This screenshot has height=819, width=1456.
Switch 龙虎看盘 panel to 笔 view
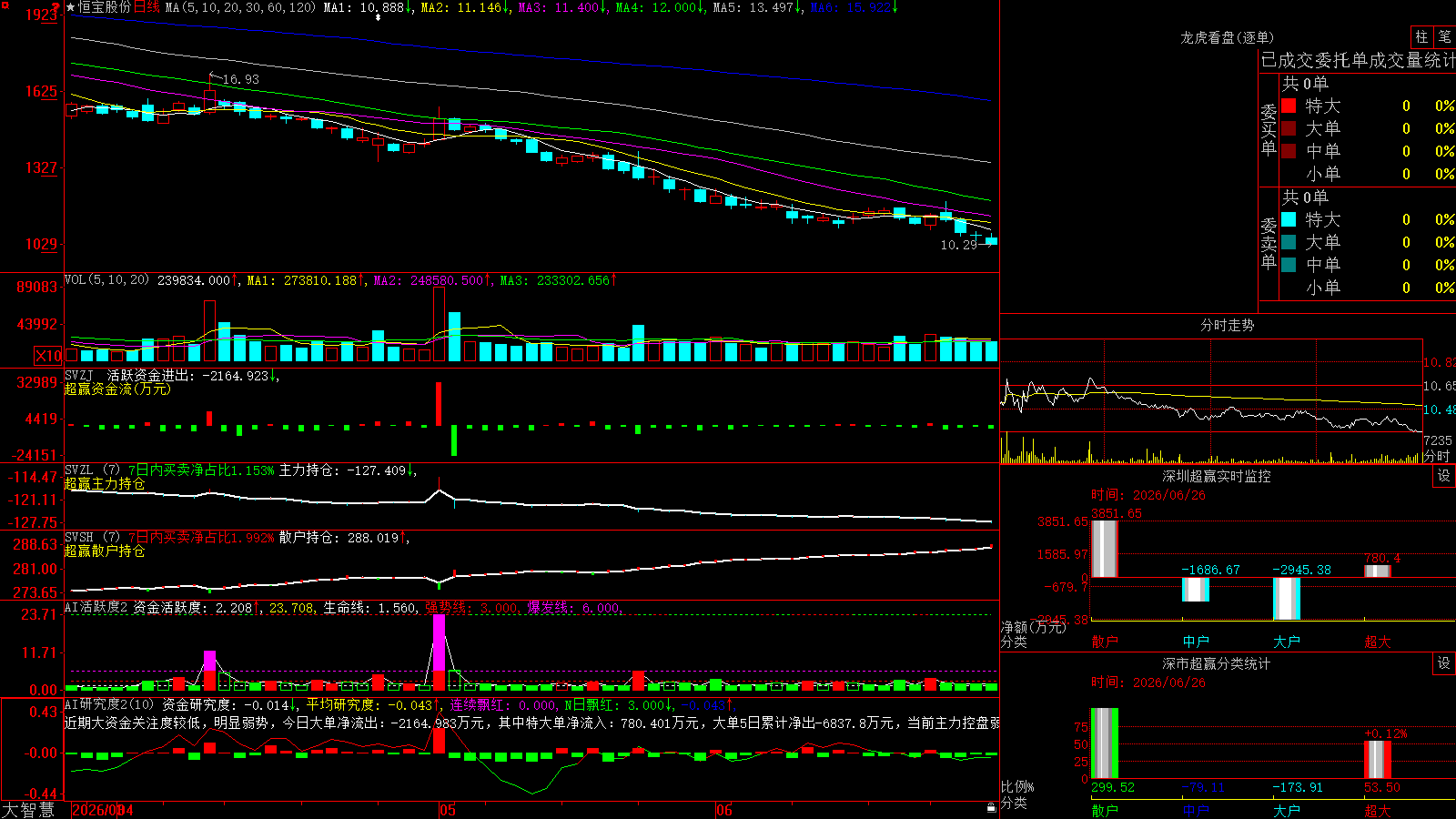click(1445, 36)
